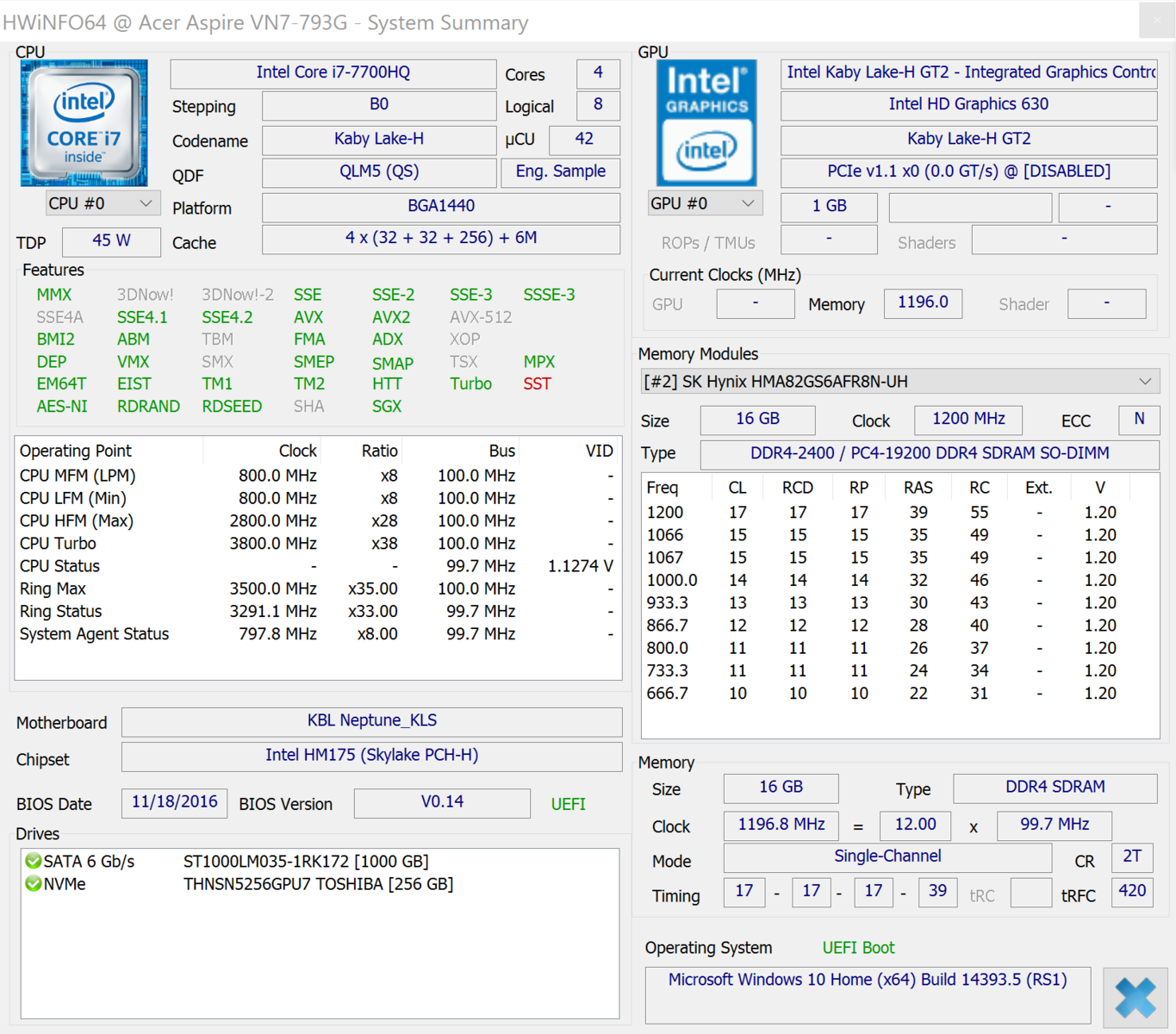Open the GPU #0 selector dropdown

(x=705, y=203)
